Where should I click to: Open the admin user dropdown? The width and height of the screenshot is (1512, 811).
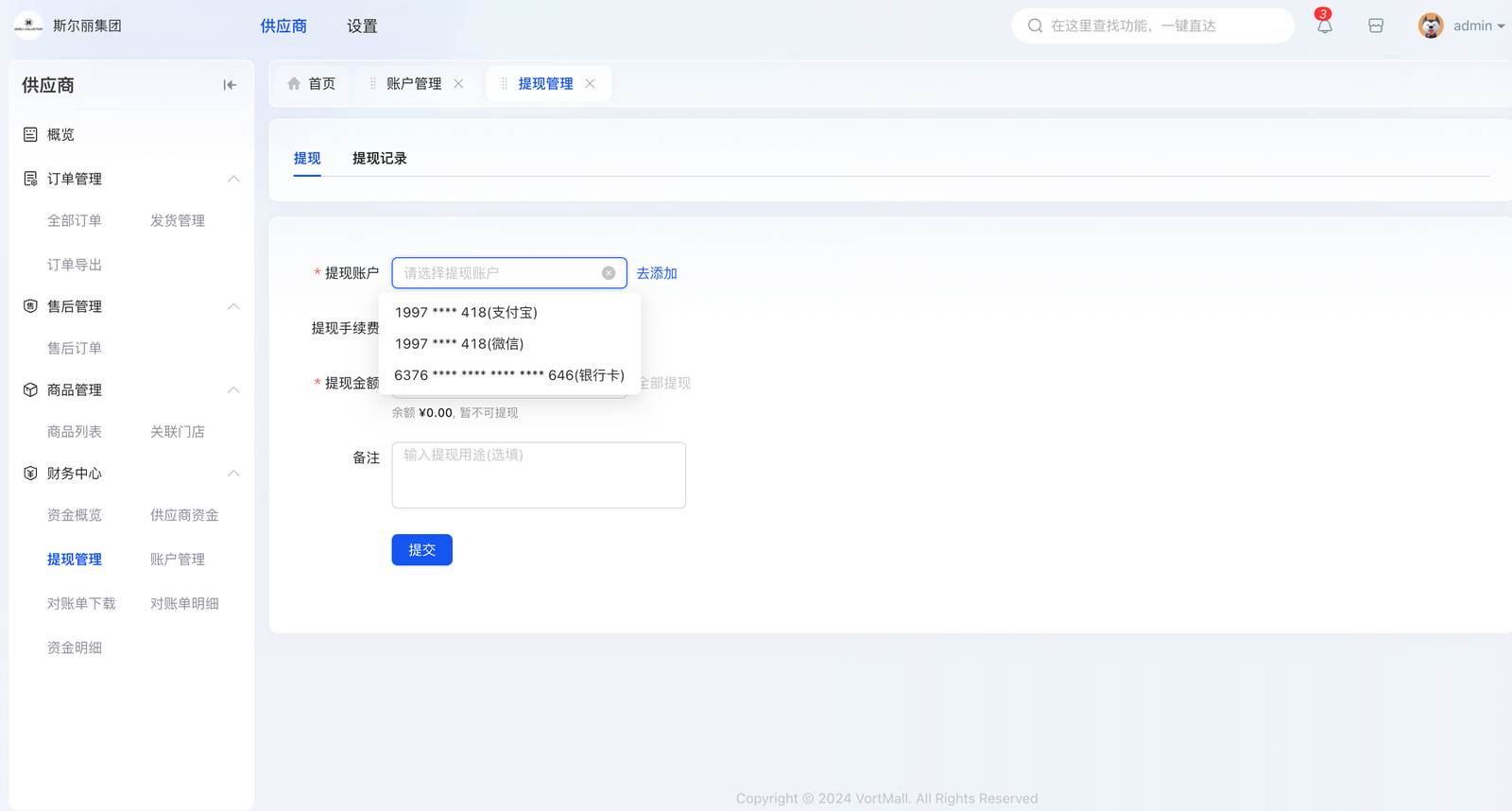[x=1479, y=26]
